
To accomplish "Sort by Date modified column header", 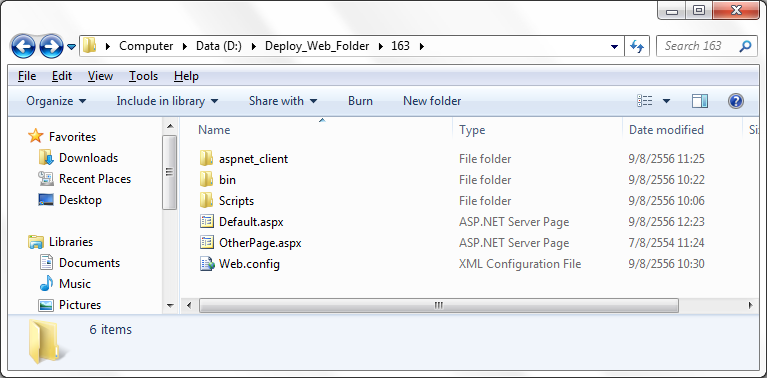I will (x=666, y=130).
